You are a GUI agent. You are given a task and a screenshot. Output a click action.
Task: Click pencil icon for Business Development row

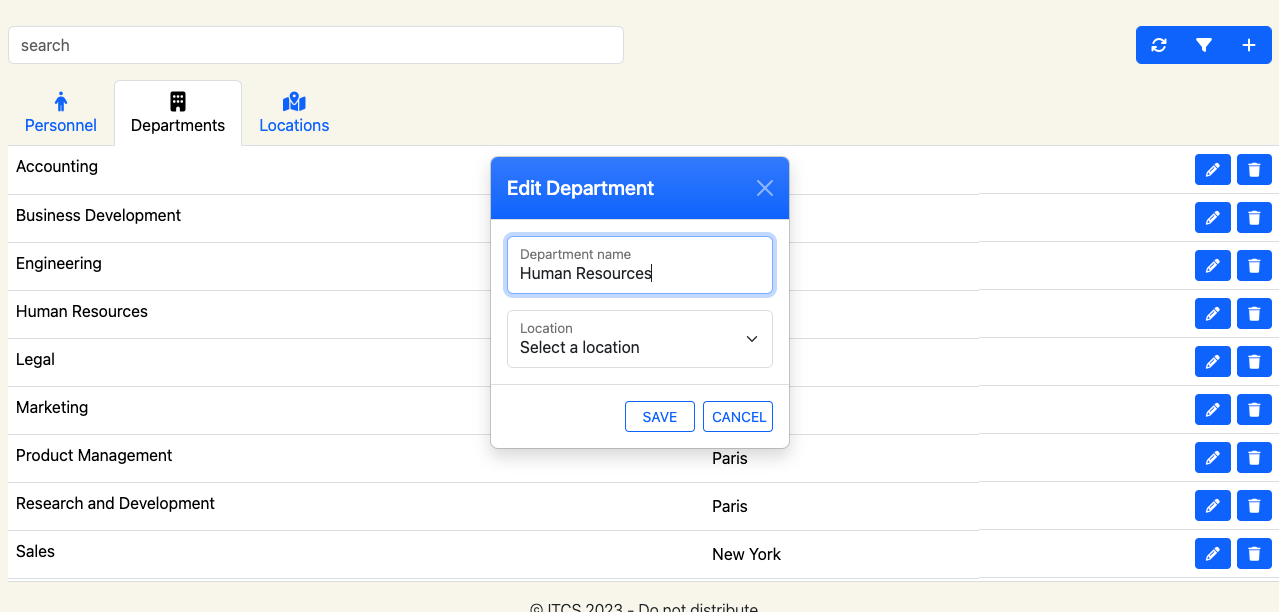tap(1212, 218)
